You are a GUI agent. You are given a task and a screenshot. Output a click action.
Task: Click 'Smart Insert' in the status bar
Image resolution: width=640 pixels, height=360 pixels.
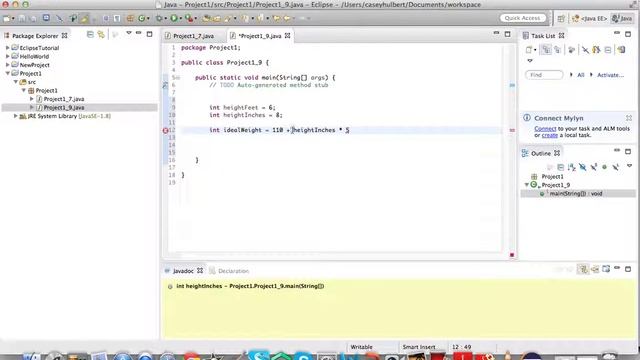point(419,347)
